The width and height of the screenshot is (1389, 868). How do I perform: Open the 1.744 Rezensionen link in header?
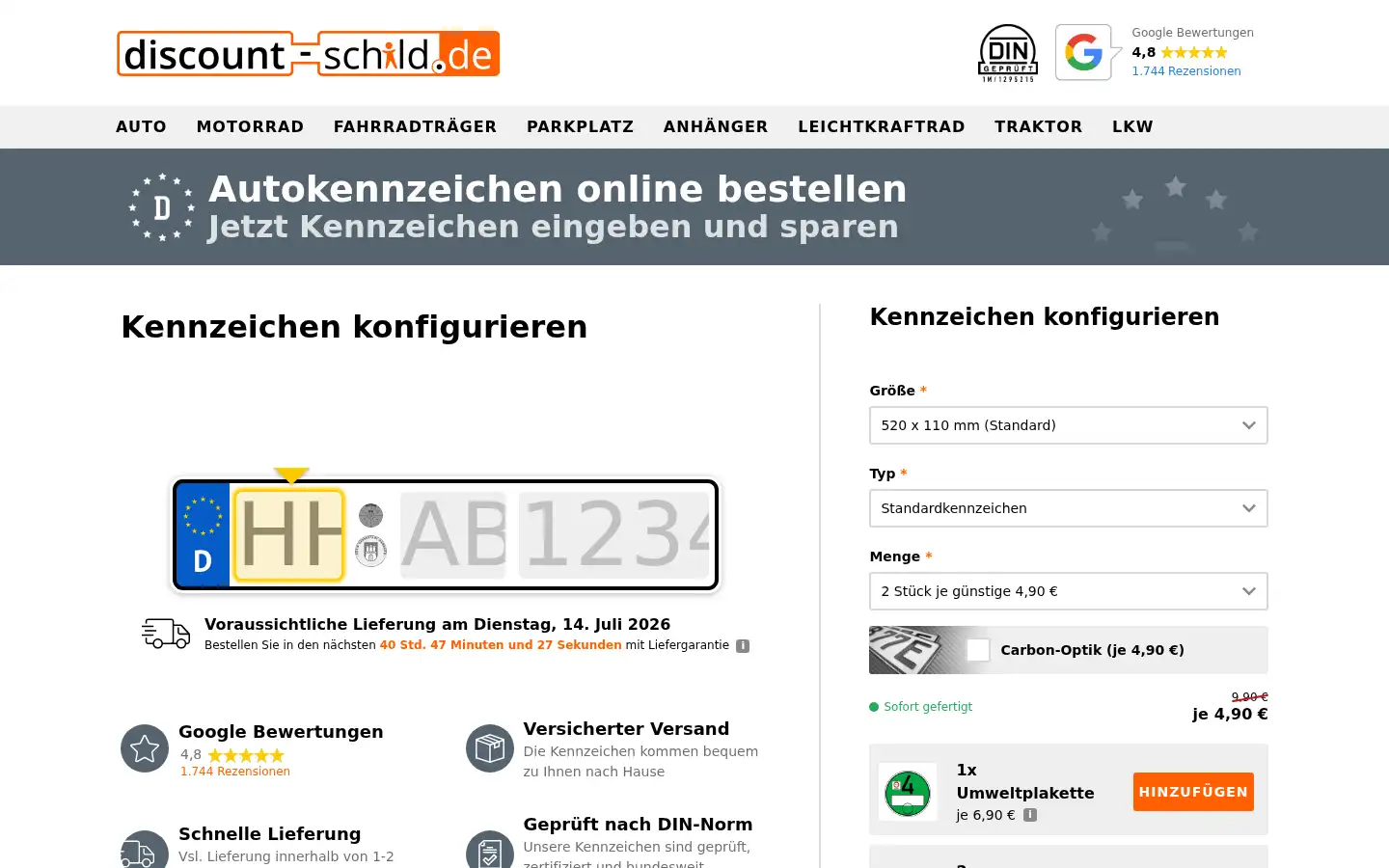(1186, 71)
